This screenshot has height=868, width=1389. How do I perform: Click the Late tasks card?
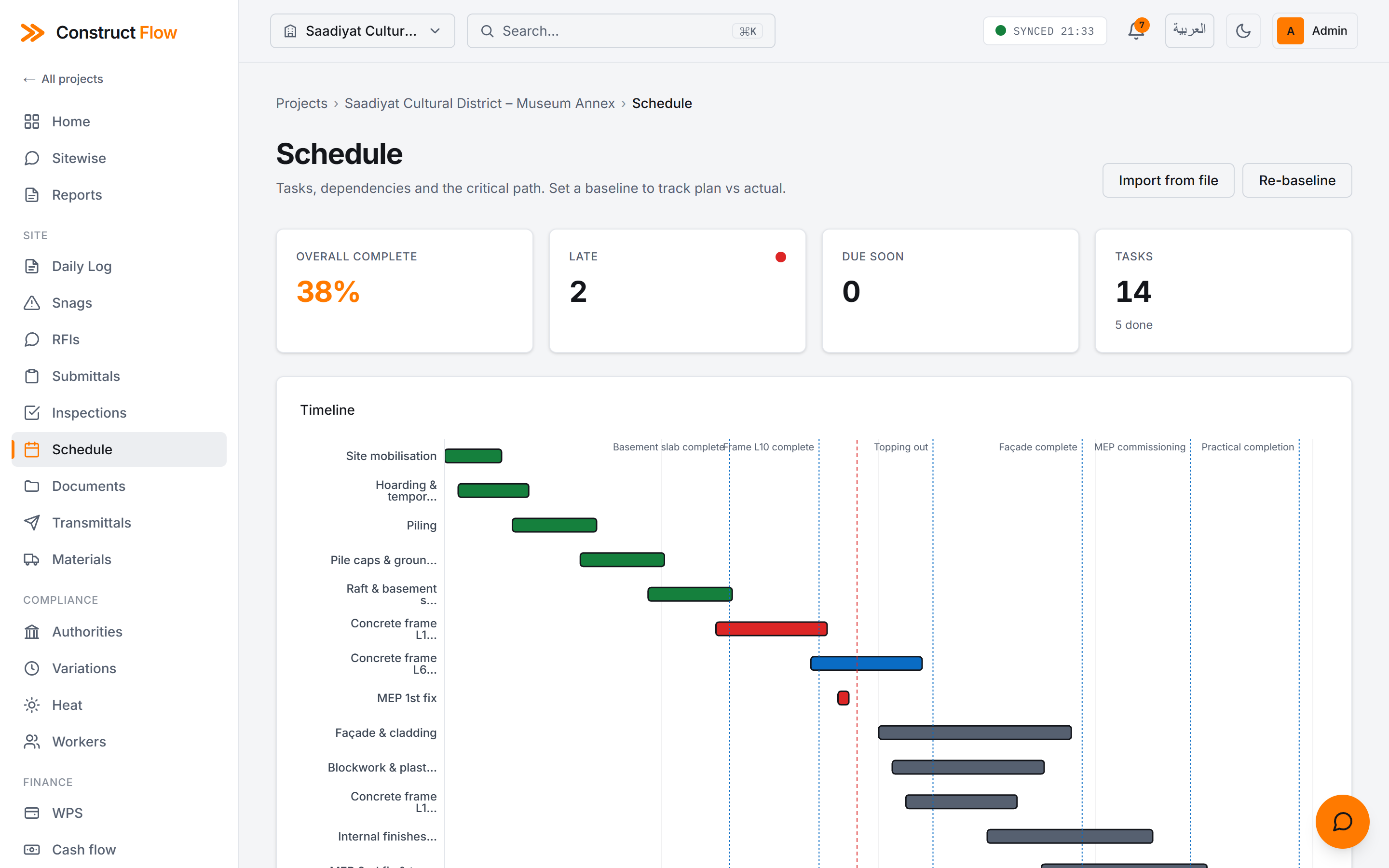click(677, 291)
